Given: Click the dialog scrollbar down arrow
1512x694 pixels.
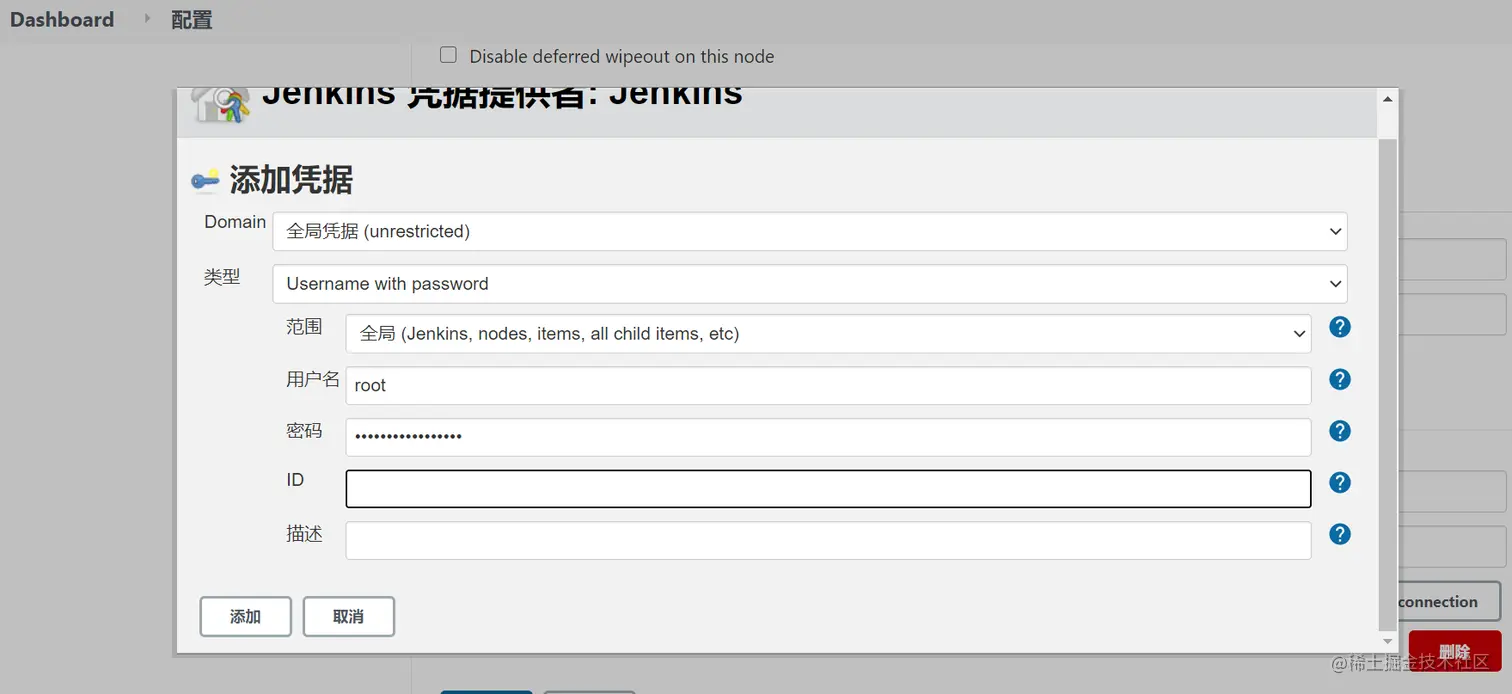Looking at the screenshot, I should (1387, 641).
